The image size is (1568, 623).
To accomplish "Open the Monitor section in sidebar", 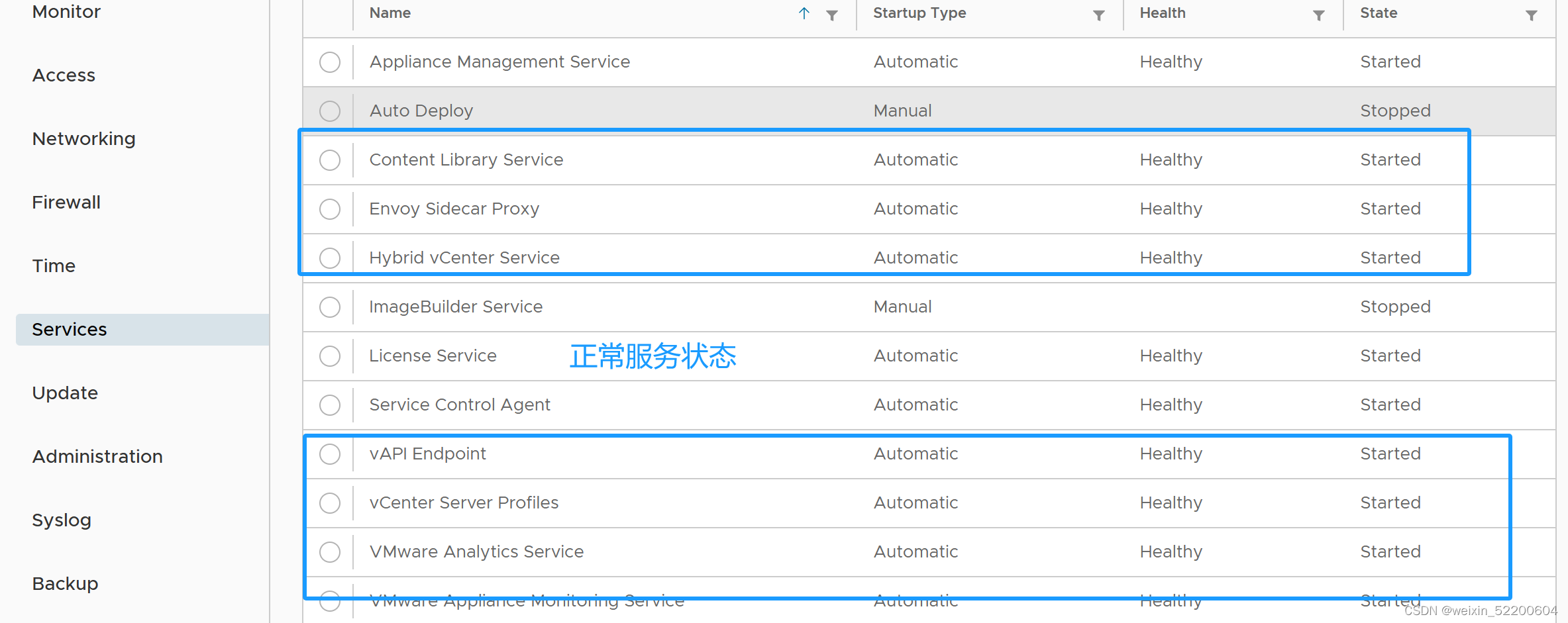I will pyautogui.click(x=66, y=12).
